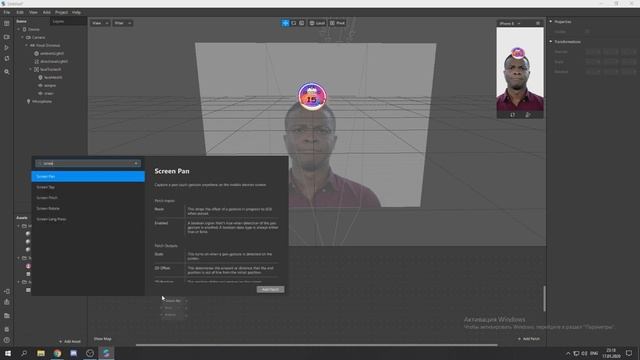Click the Spark AR Studio taskbar icon
The image size is (640, 360).
click(106, 353)
